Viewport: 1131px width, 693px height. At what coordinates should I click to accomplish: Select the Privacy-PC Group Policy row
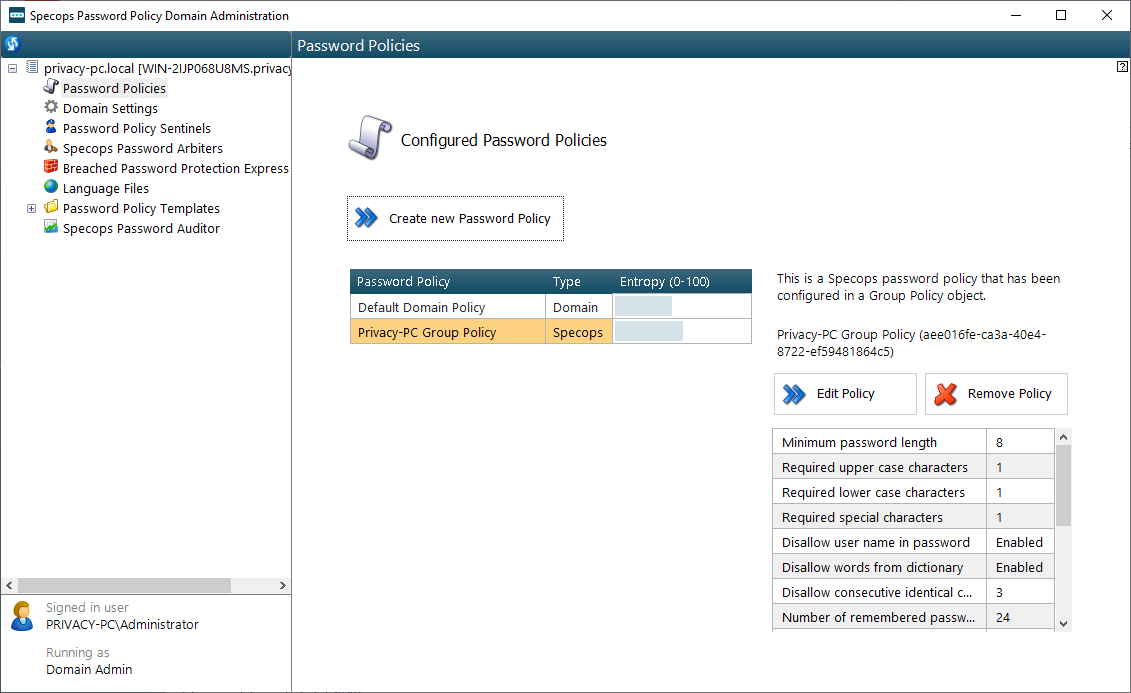pyautogui.click(x=551, y=332)
